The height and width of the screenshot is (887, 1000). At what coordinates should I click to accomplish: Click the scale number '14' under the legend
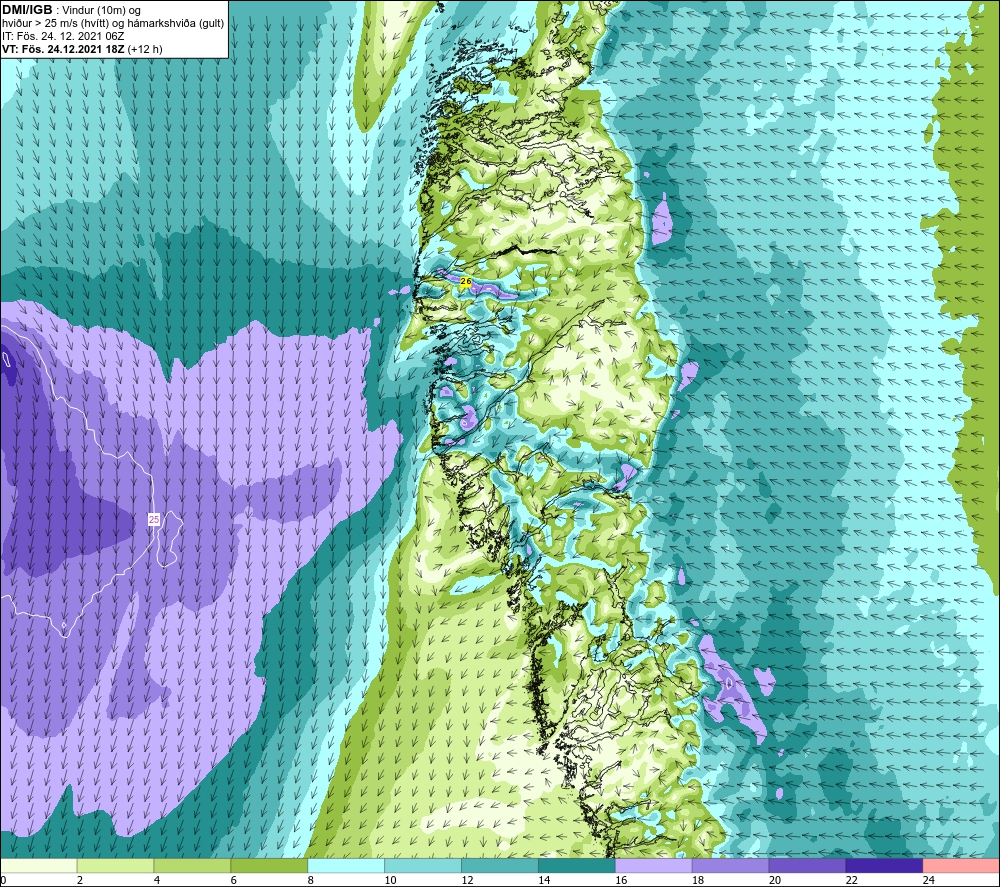click(x=544, y=880)
